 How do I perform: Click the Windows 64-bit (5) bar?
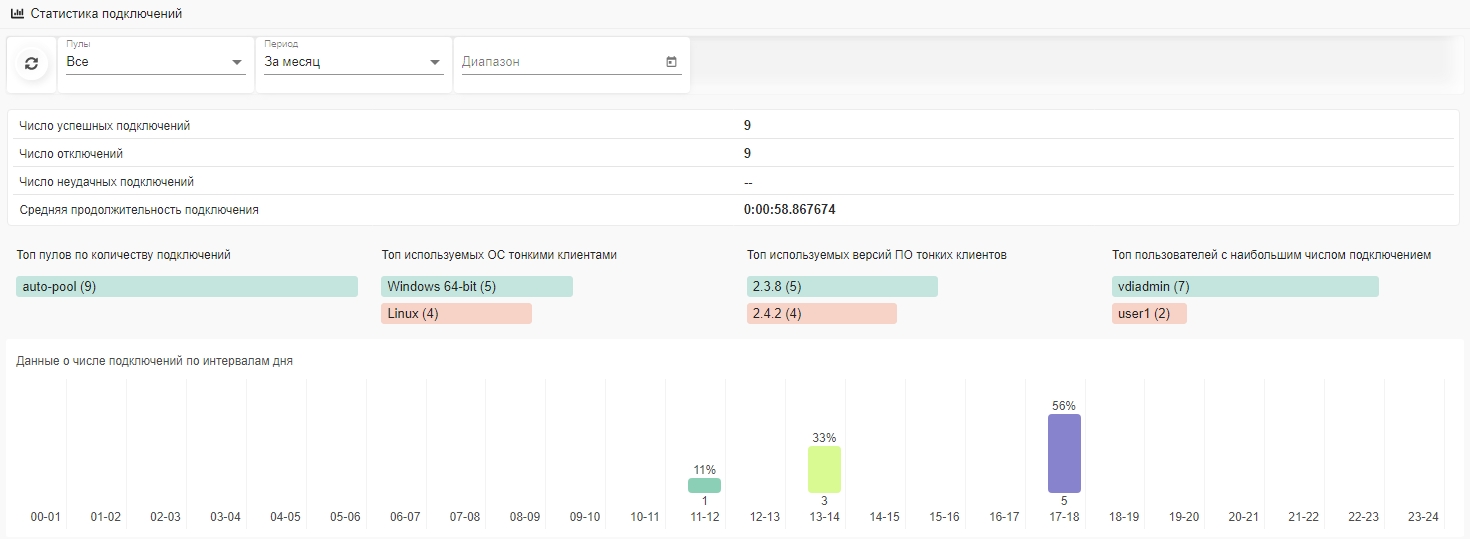click(477, 287)
